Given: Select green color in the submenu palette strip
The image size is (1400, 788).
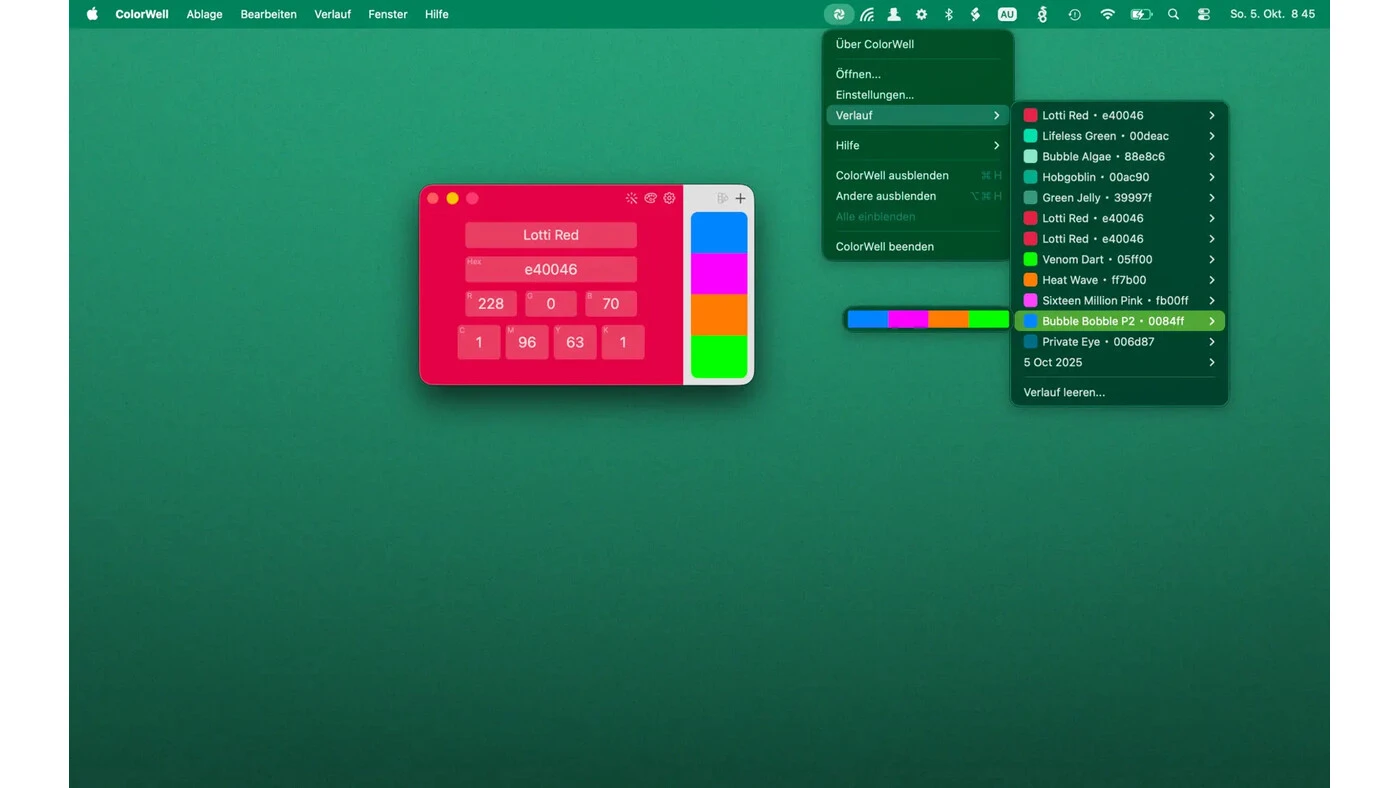Looking at the screenshot, I should tap(988, 319).
